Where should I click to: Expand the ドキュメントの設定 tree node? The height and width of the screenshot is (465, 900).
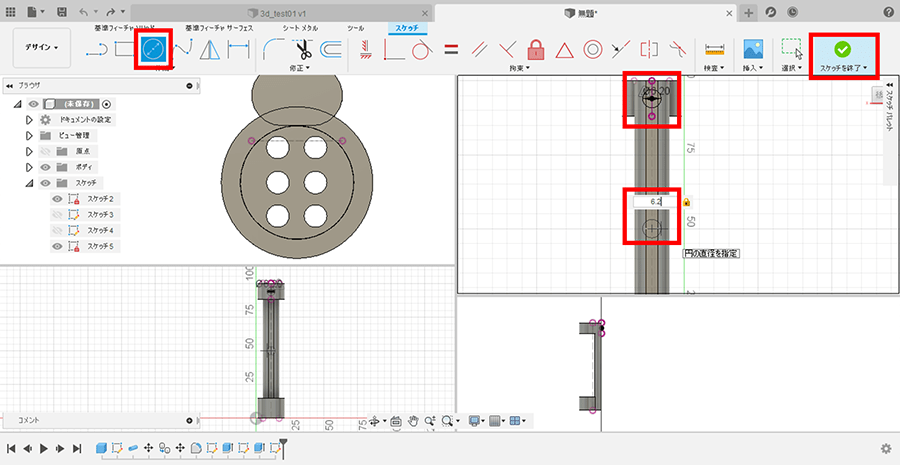(29, 119)
